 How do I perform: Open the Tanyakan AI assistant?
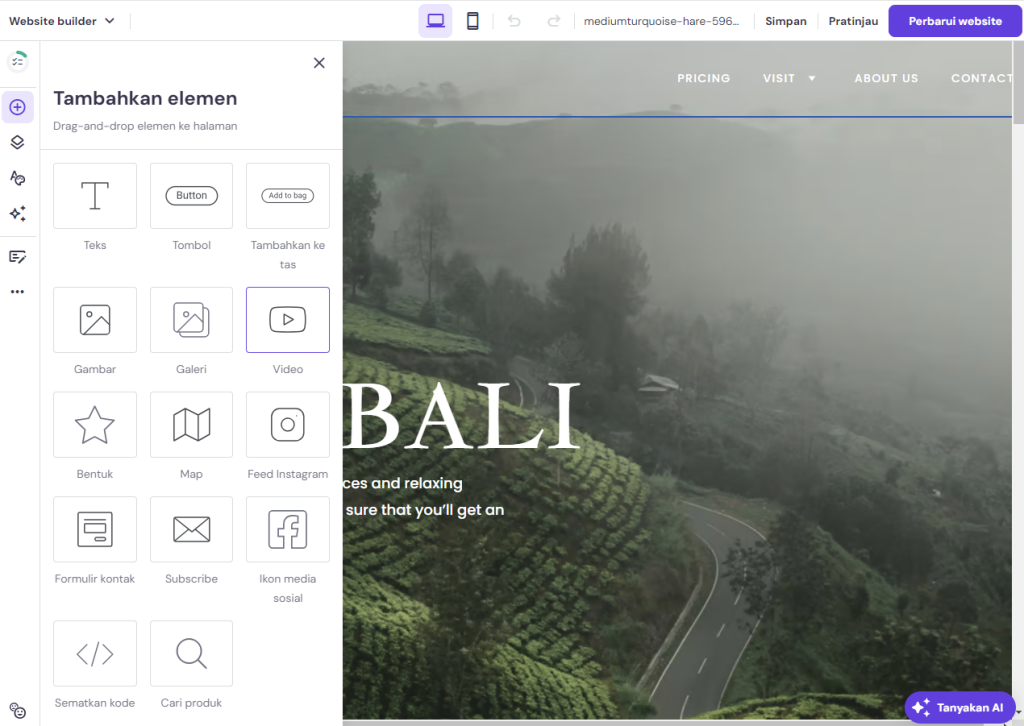(x=959, y=707)
